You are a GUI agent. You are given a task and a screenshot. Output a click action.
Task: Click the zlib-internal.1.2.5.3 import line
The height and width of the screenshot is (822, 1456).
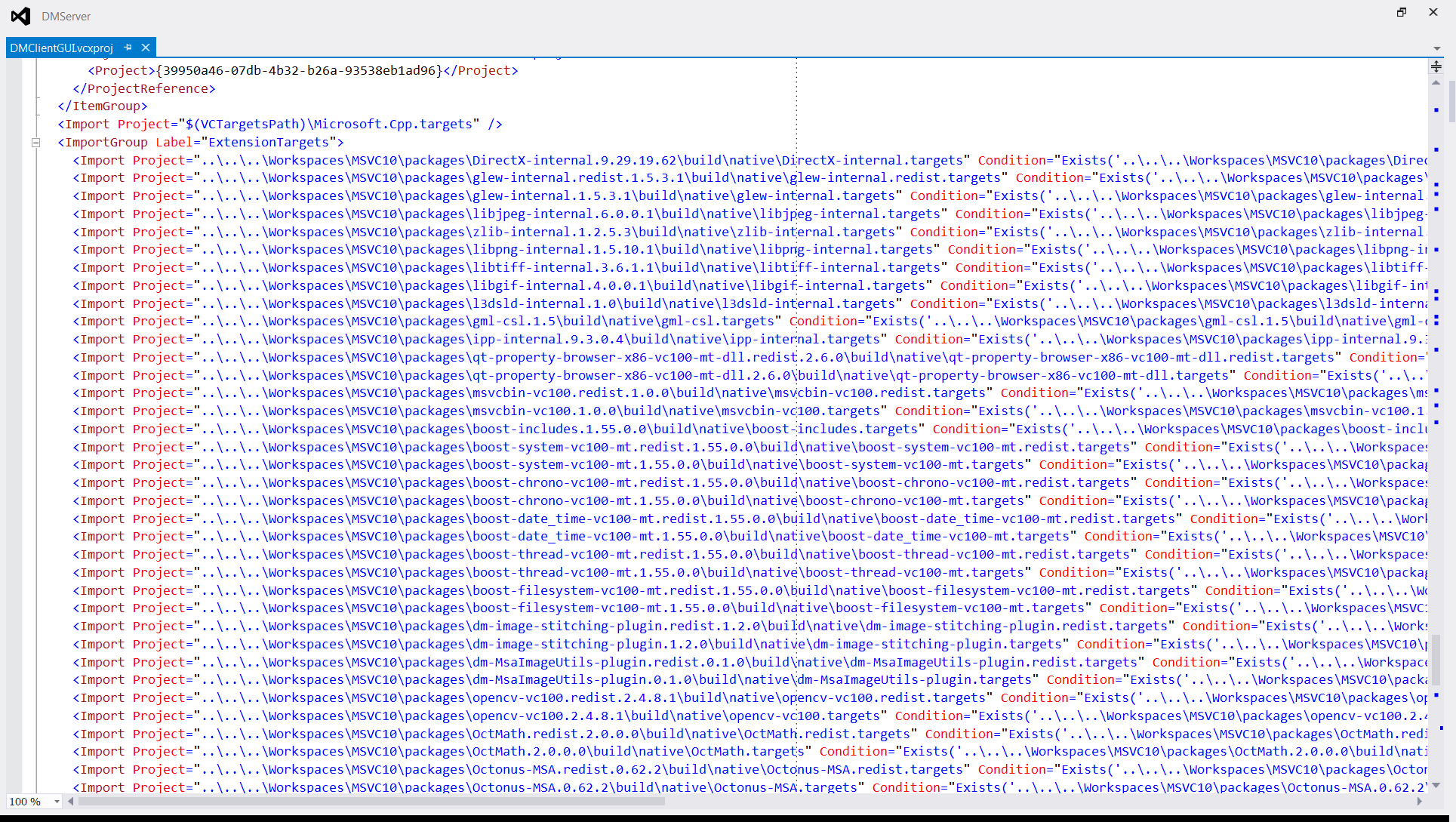point(750,232)
